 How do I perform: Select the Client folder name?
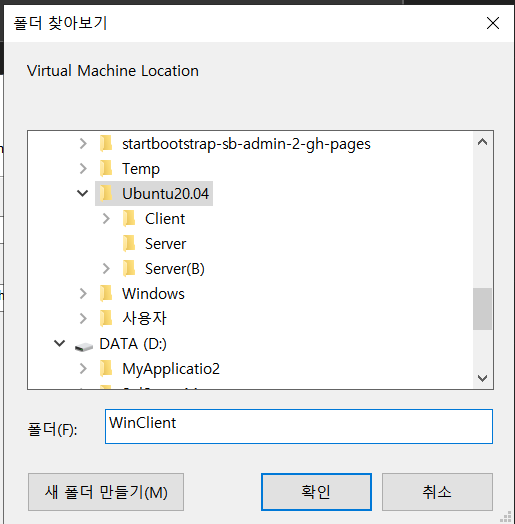(165, 219)
